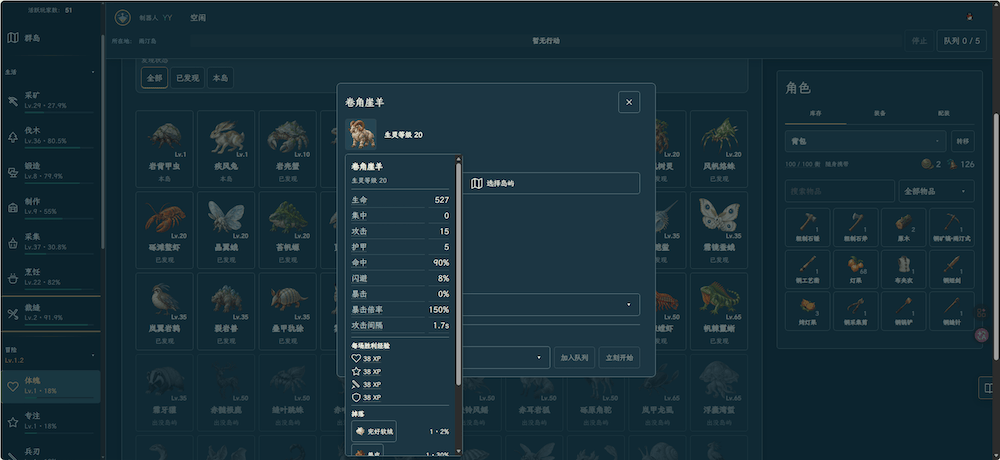Click the left sidebar scrollbar
The width and height of the screenshot is (1000, 460).
[x=103, y=140]
